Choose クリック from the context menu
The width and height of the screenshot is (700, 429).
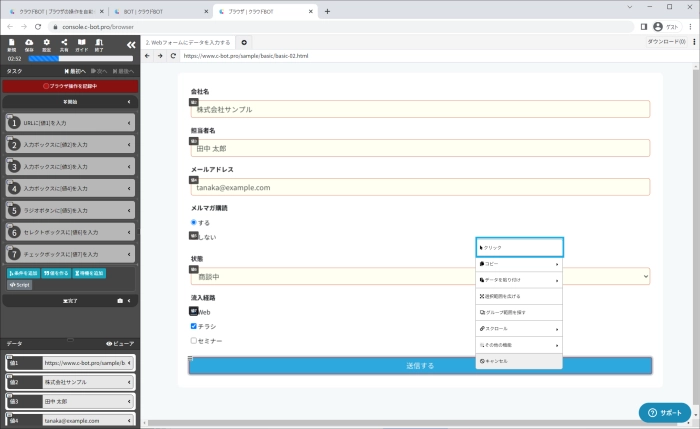click(519, 247)
